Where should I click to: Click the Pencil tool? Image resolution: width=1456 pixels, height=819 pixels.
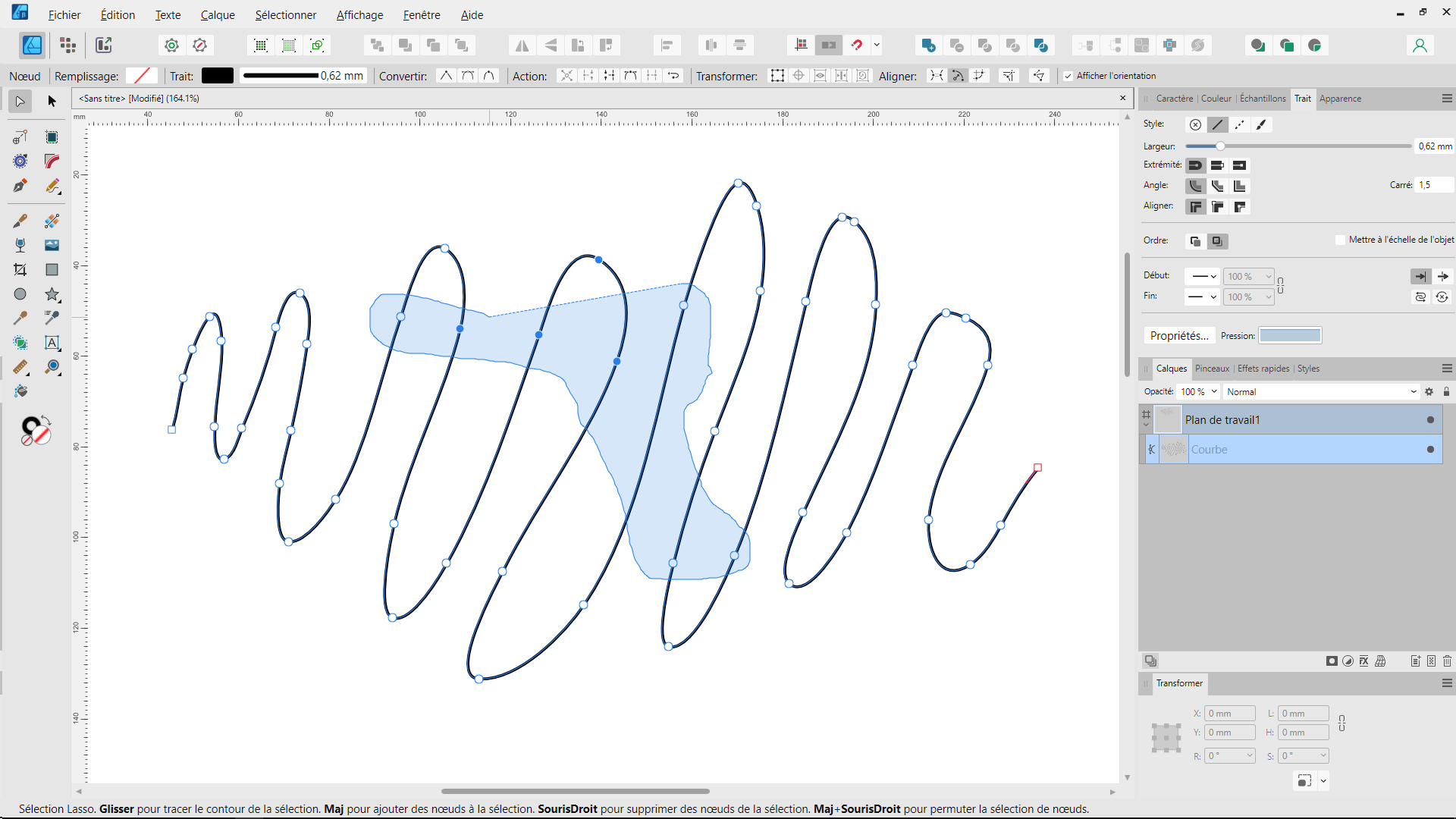(x=52, y=186)
